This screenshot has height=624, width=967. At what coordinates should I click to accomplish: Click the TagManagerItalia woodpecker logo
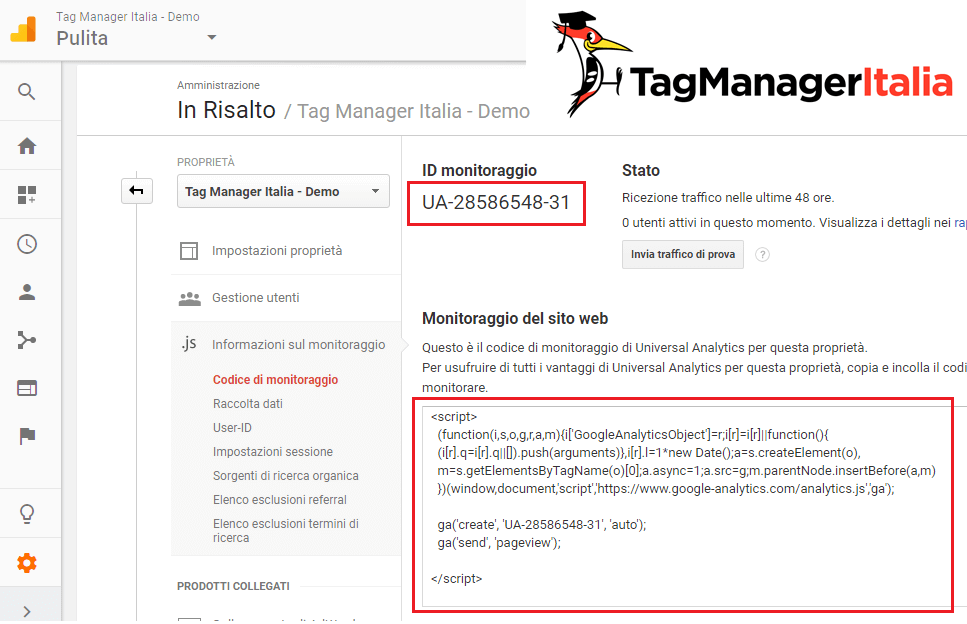(752, 65)
